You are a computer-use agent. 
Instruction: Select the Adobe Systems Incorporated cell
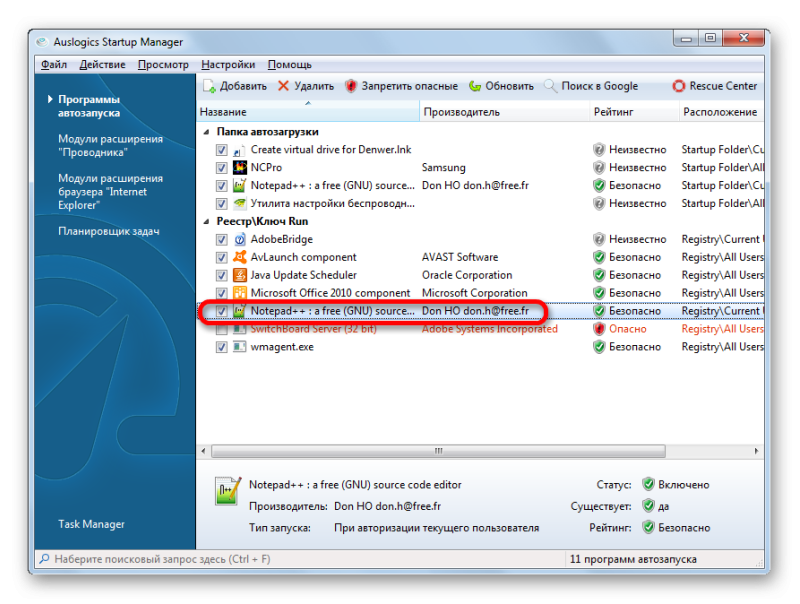(489, 329)
